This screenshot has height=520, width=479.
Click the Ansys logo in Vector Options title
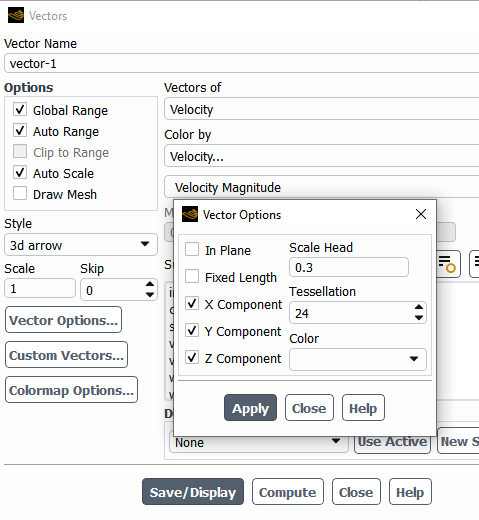coord(190,214)
